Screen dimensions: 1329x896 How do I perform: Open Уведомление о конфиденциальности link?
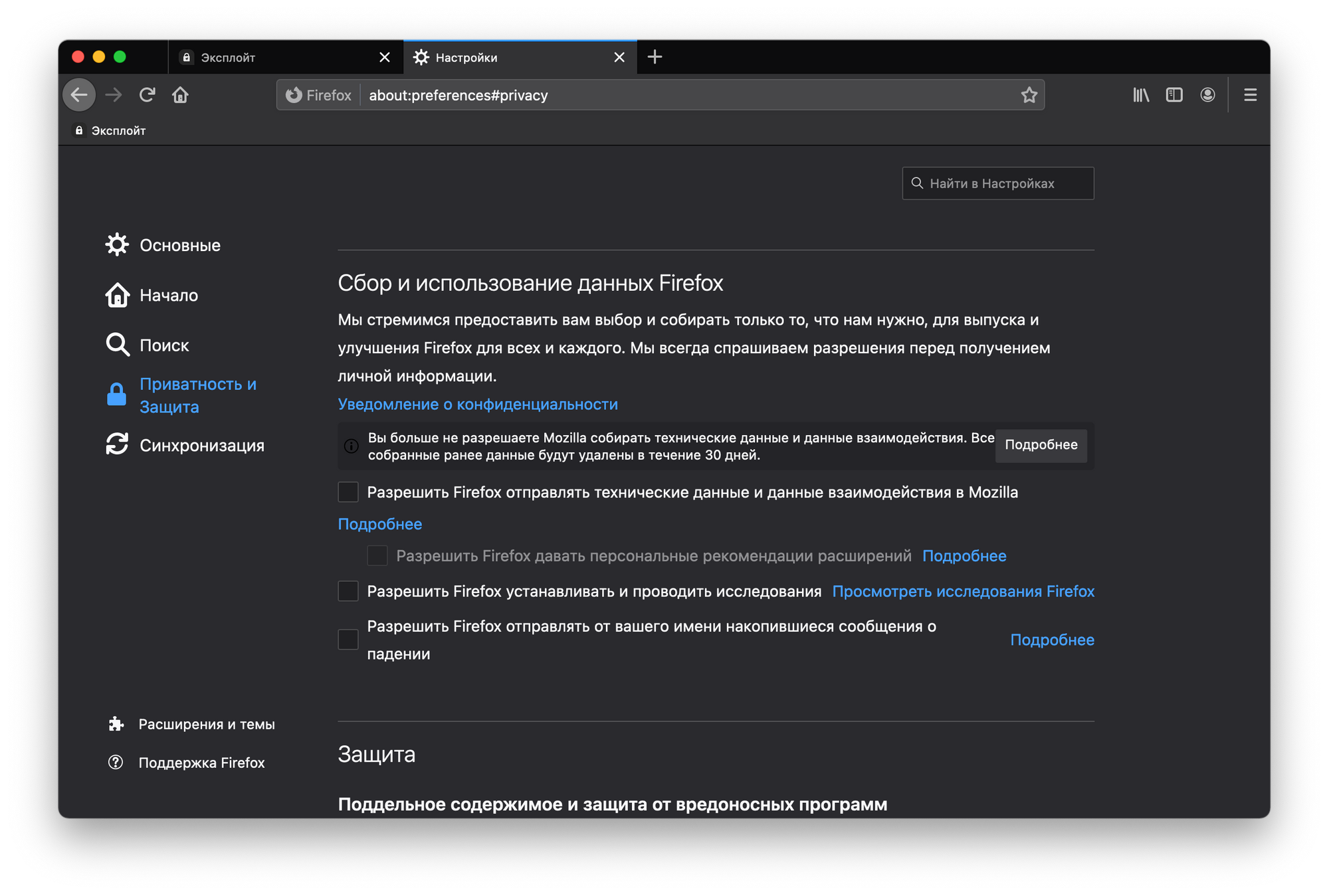click(477, 404)
